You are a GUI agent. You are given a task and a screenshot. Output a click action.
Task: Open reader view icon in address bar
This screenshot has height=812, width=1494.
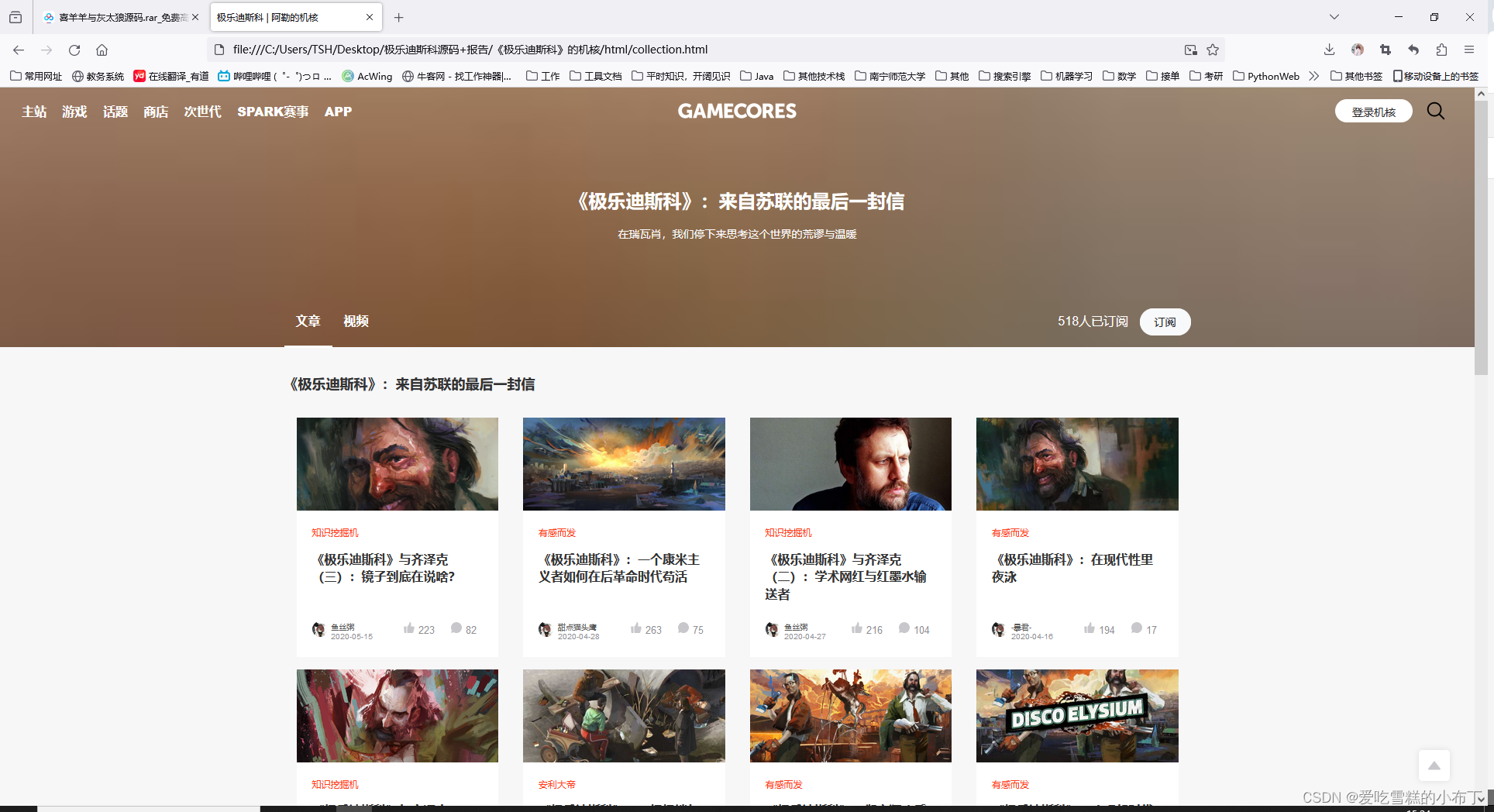[1190, 50]
